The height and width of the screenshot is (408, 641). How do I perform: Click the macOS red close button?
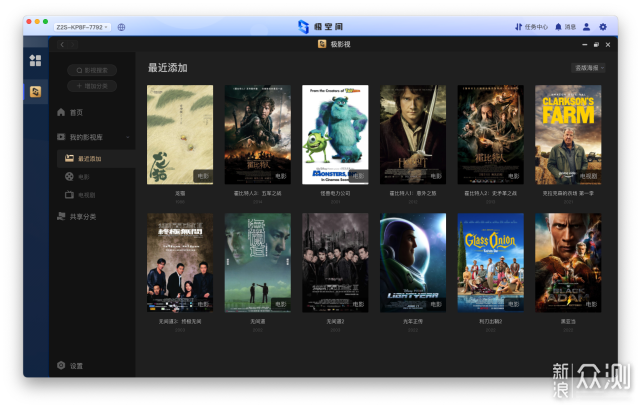tap(29, 21)
